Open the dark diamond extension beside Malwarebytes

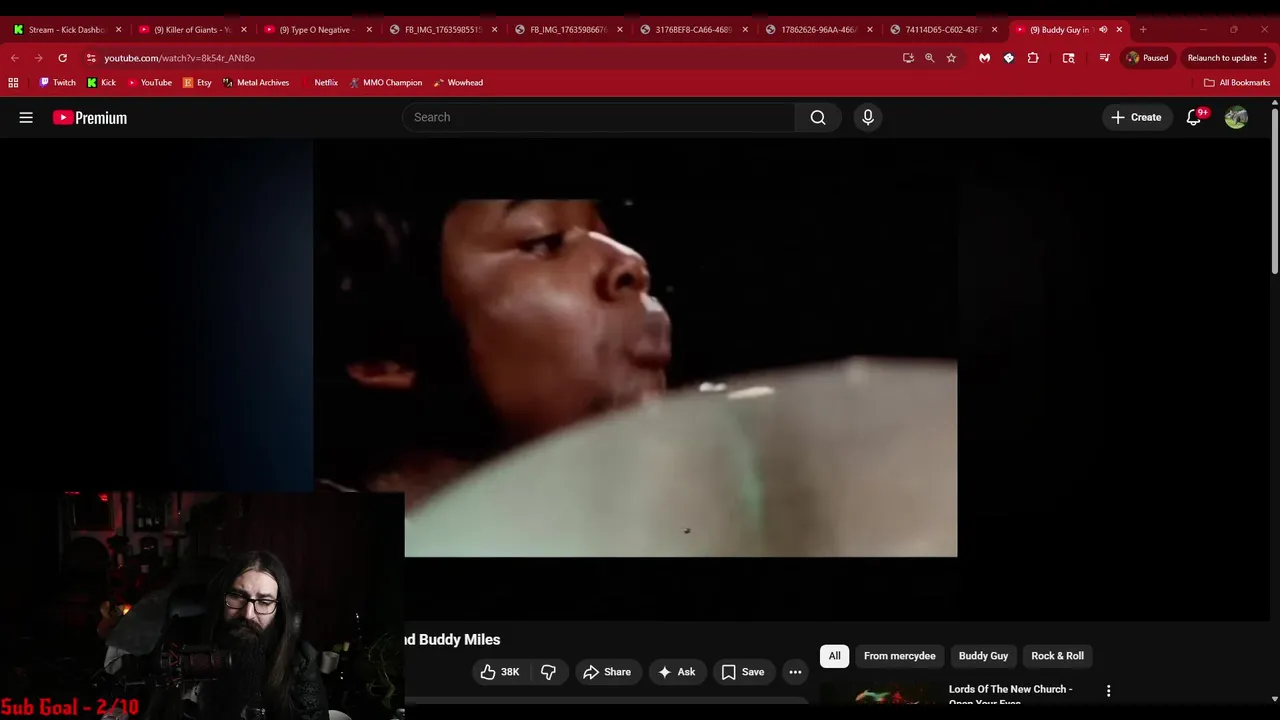(1009, 58)
